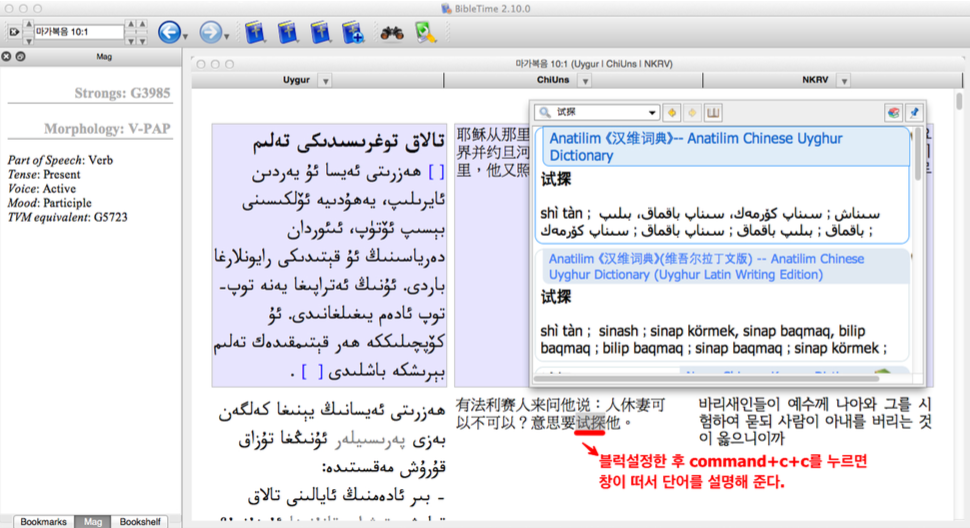Open the Uygur module dropdown
970x528 pixels.
point(325,81)
